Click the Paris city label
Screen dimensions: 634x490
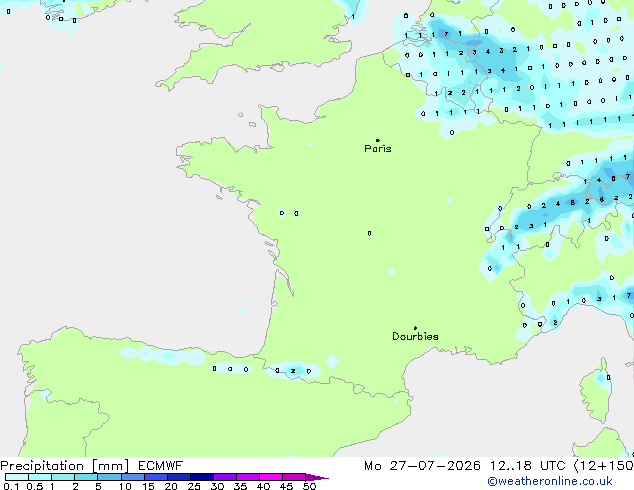click(378, 149)
